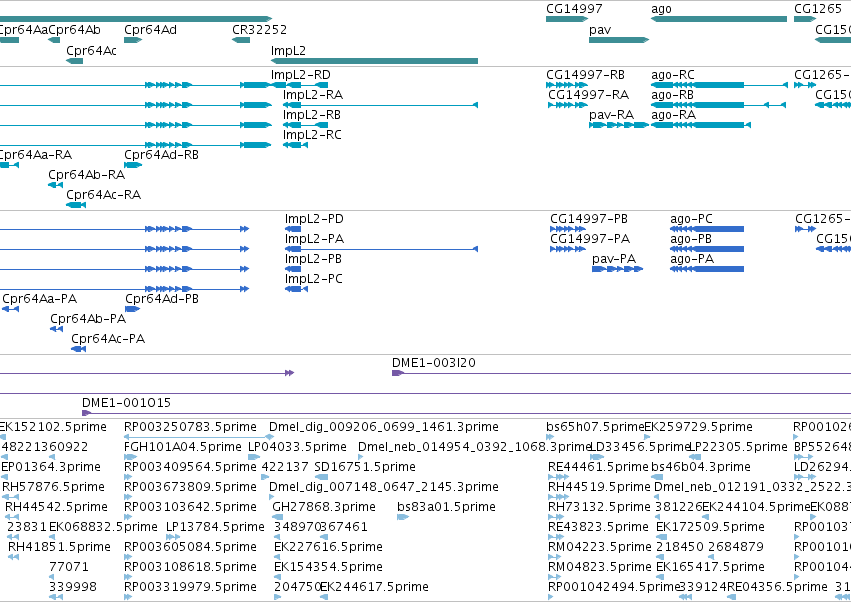This screenshot has width=851, height=602.
Task: Select the CG14997-RB transcript
Action: pyautogui.click(x=566, y=85)
